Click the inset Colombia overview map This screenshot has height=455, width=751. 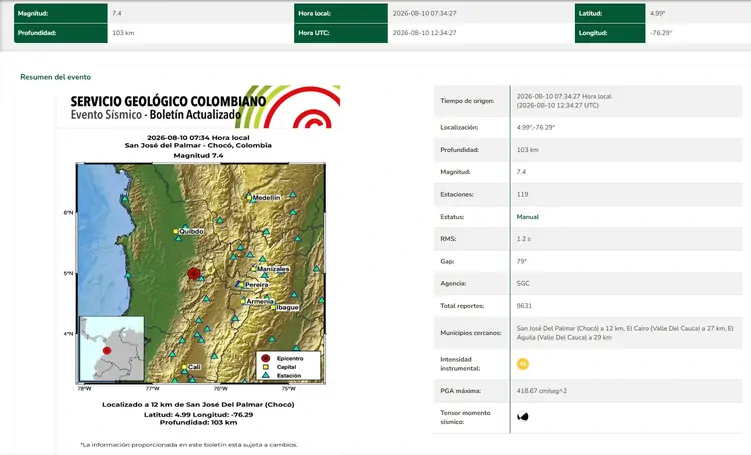pyautogui.click(x=112, y=349)
